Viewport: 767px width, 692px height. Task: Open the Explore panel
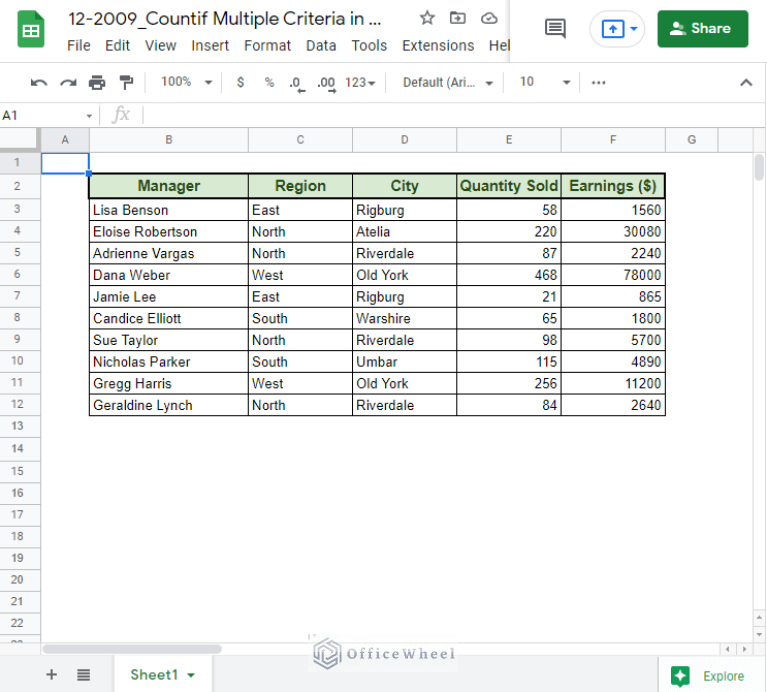pos(711,676)
